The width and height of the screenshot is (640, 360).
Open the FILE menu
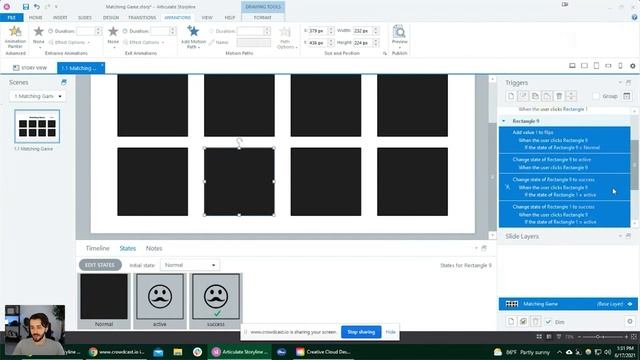[11, 18]
